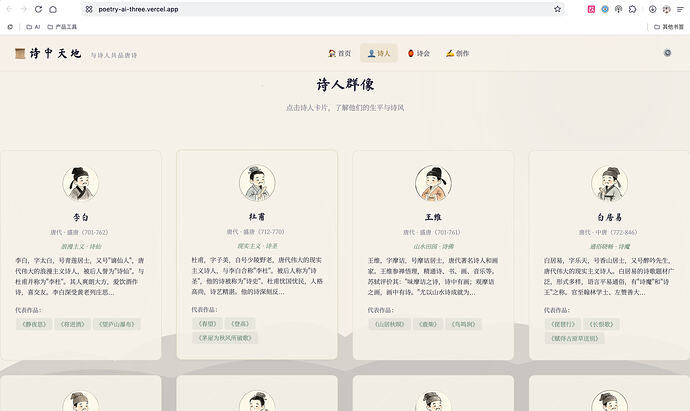Click the 白居易 portrait avatar
Viewport: 690px width, 411px height.
click(609, 183)
